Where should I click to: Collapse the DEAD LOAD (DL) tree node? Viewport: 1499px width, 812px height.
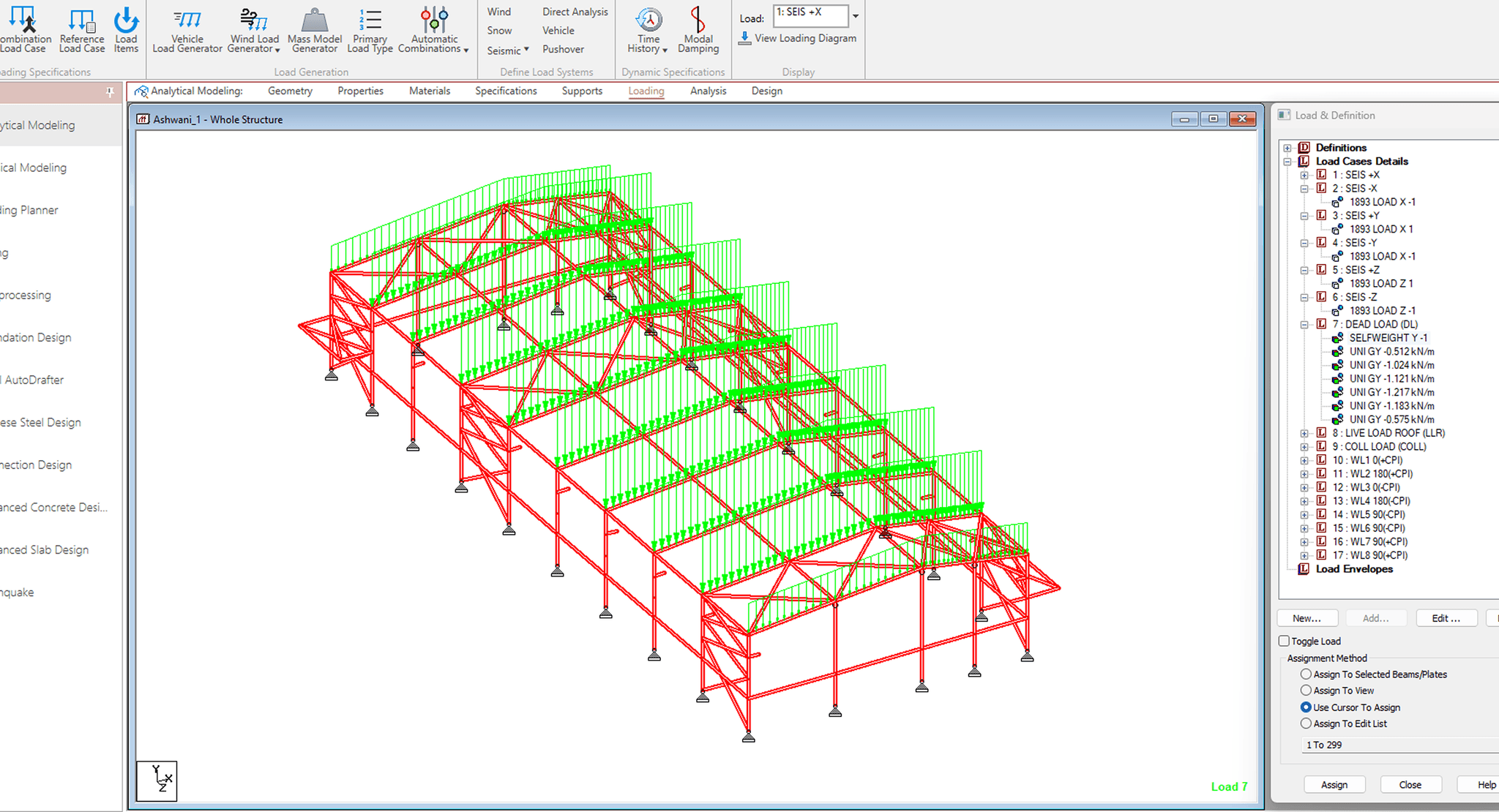pos(1305,324)
